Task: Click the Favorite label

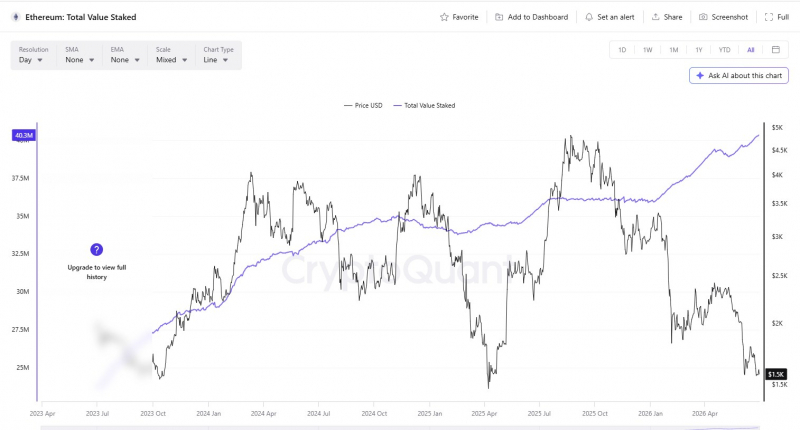Action: click(x=465, y=17)
